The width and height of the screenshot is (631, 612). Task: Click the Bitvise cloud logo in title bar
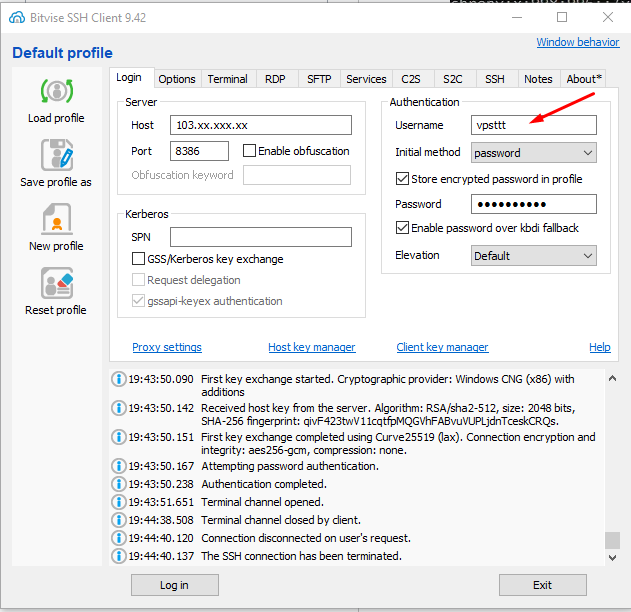[17, 17]
